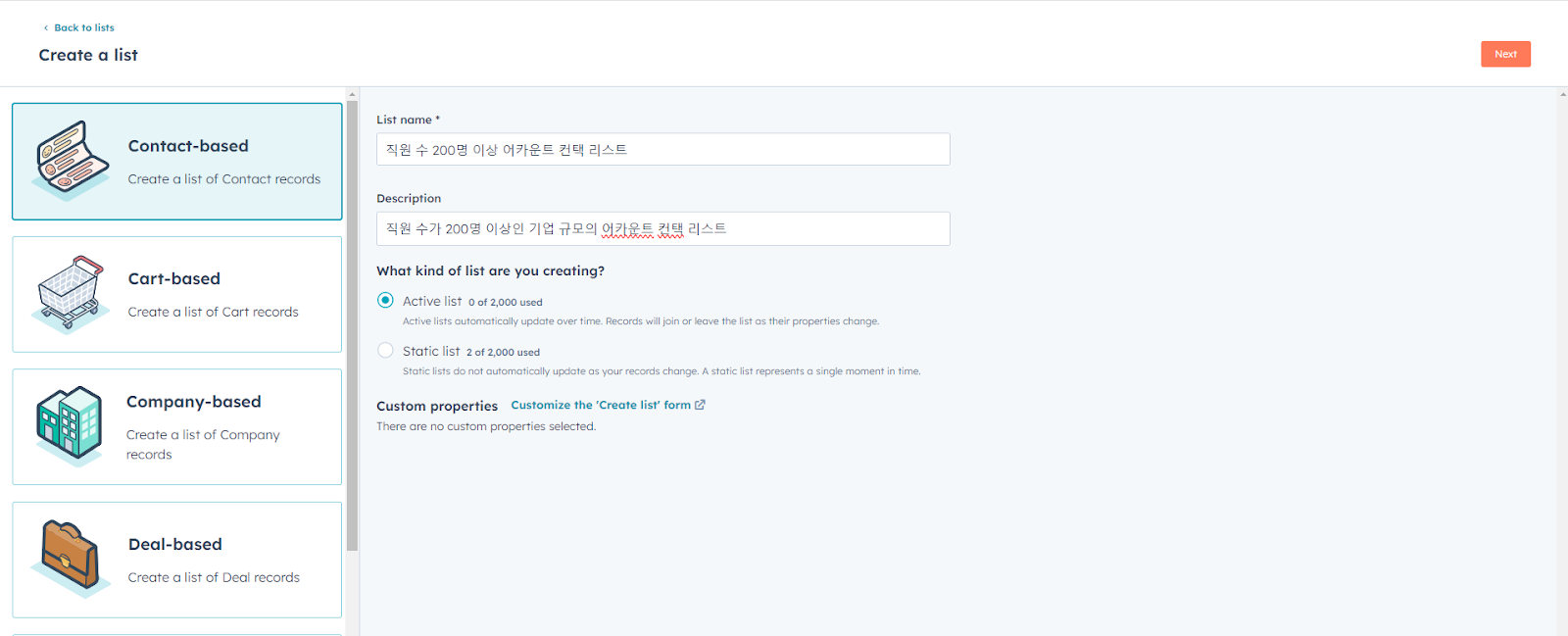Click the List name input field
Viewport: 1568px width, 636px height.
coord(663,149)
